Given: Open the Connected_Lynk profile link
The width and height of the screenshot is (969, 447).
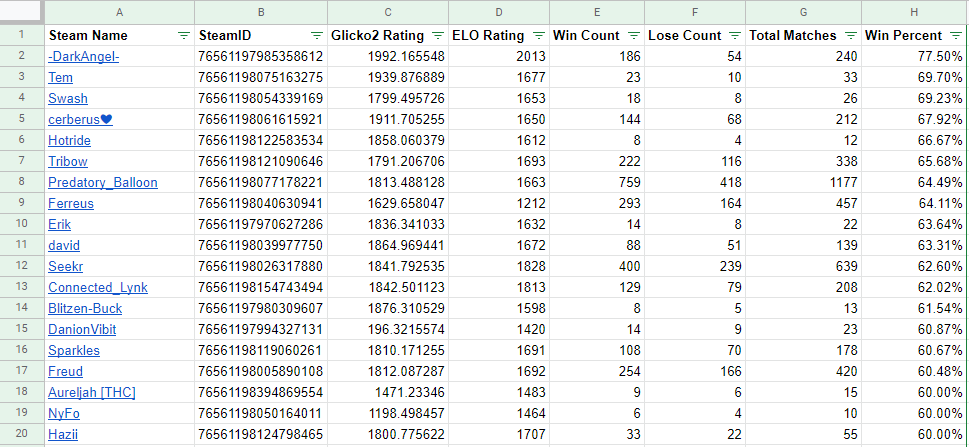Looking at the screenshot, I should tap(98, 287).
